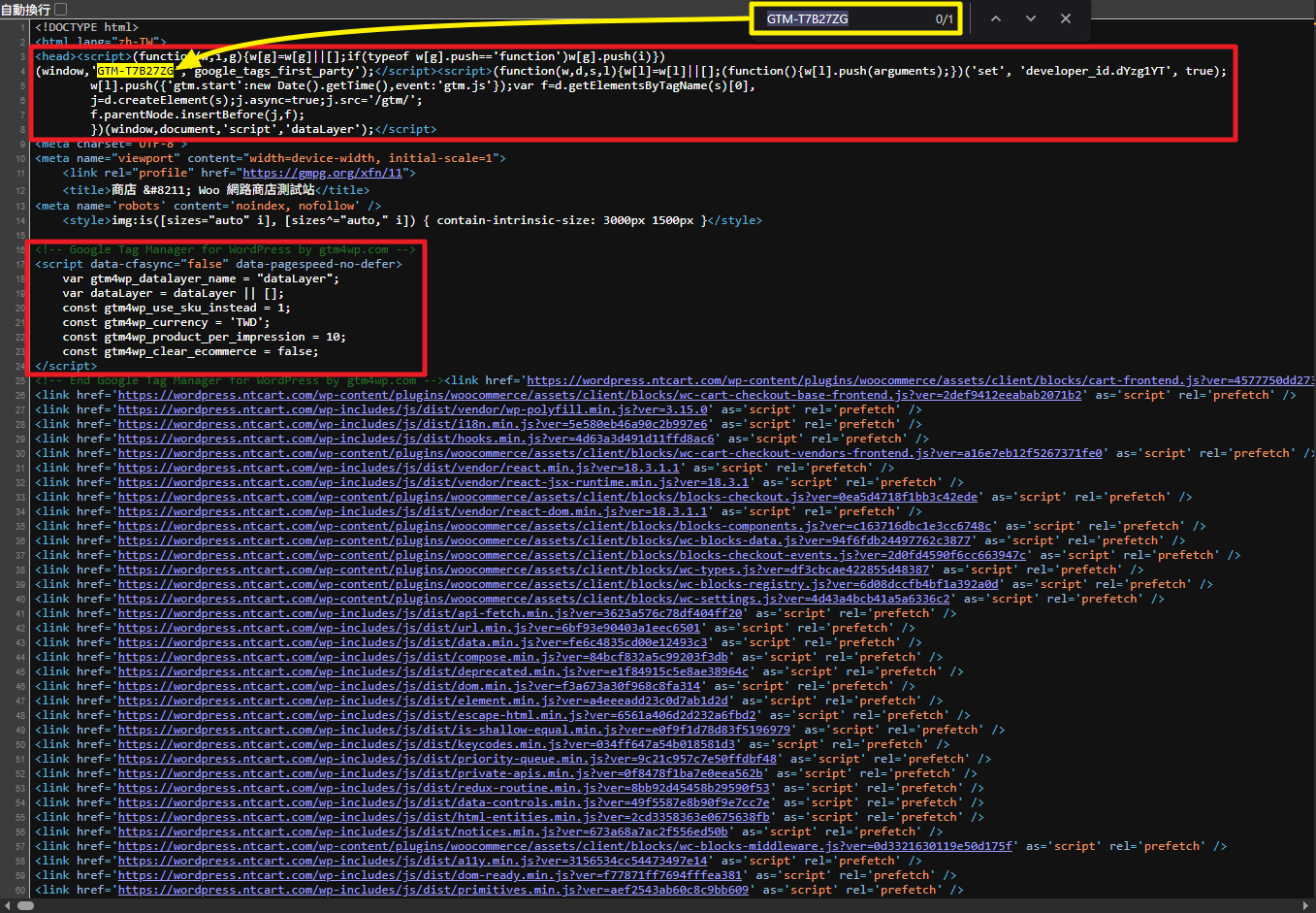Follow the i18n.min.js link

click(412, 424)
